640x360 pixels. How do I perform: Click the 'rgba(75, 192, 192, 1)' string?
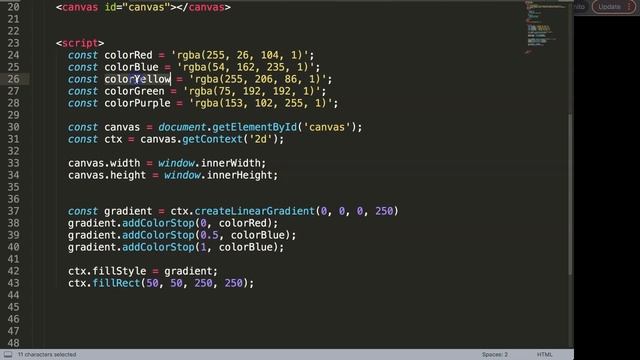pyautogui.click(x=252, y=91)
